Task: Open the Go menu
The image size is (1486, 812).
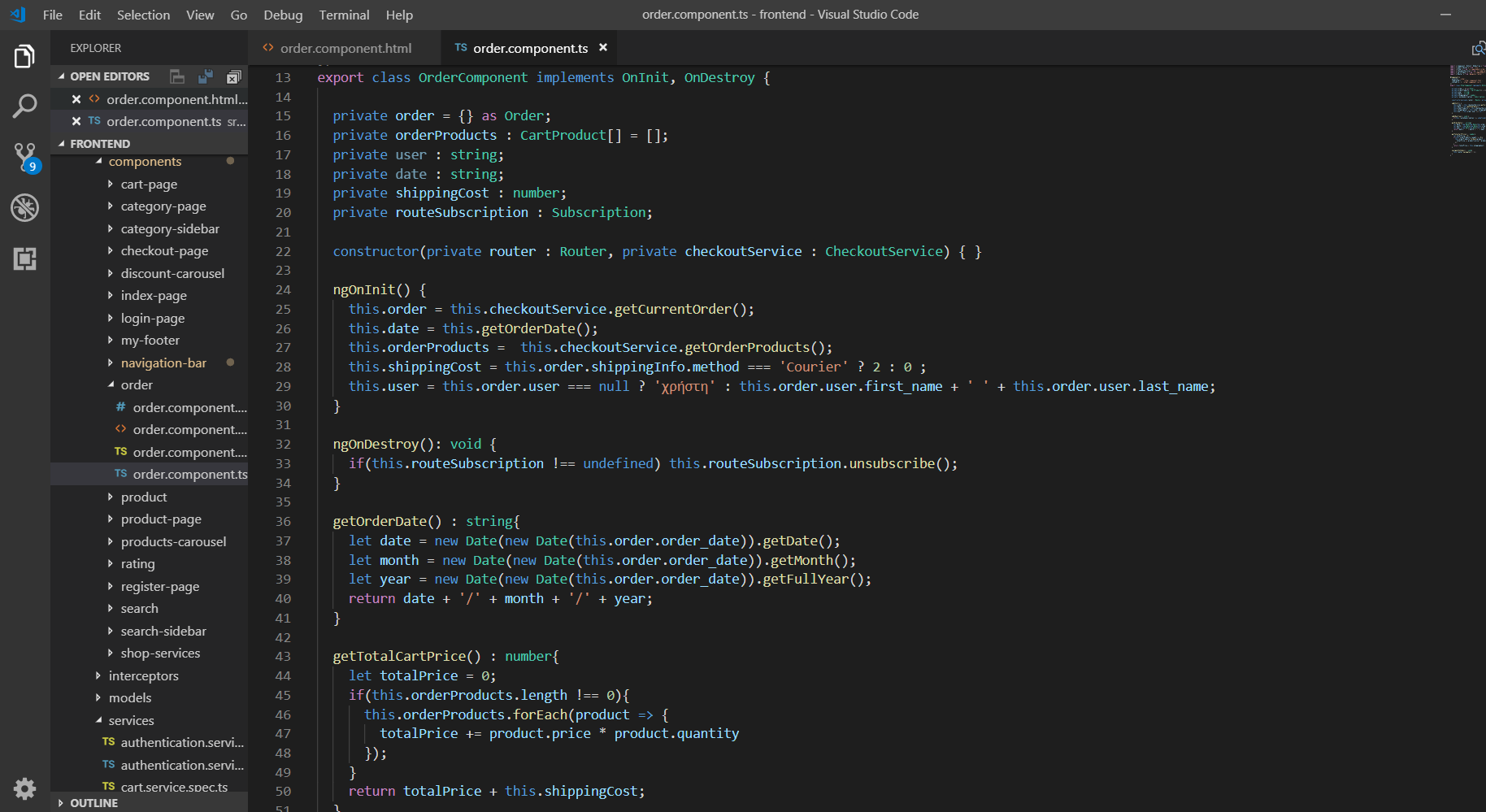Action: coord(239,15)
